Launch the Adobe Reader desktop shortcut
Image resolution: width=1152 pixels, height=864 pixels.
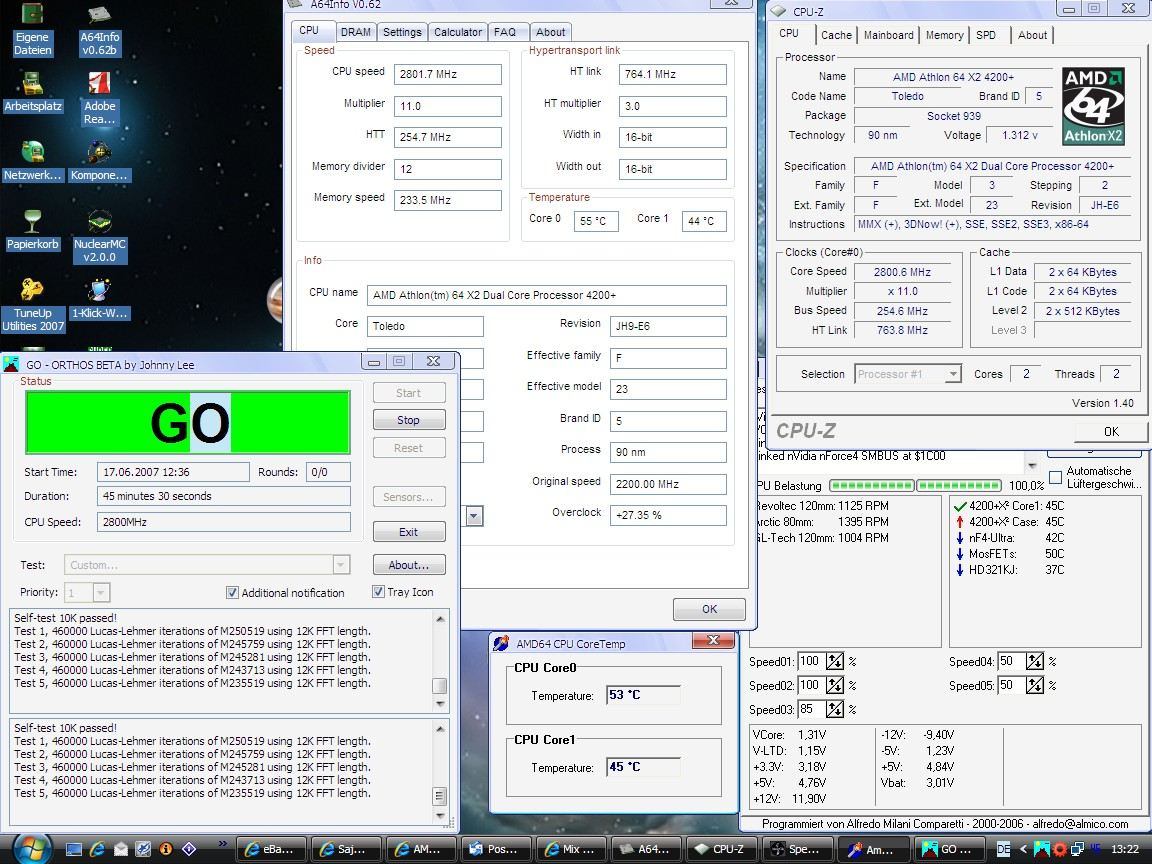(x=99, y=98)
